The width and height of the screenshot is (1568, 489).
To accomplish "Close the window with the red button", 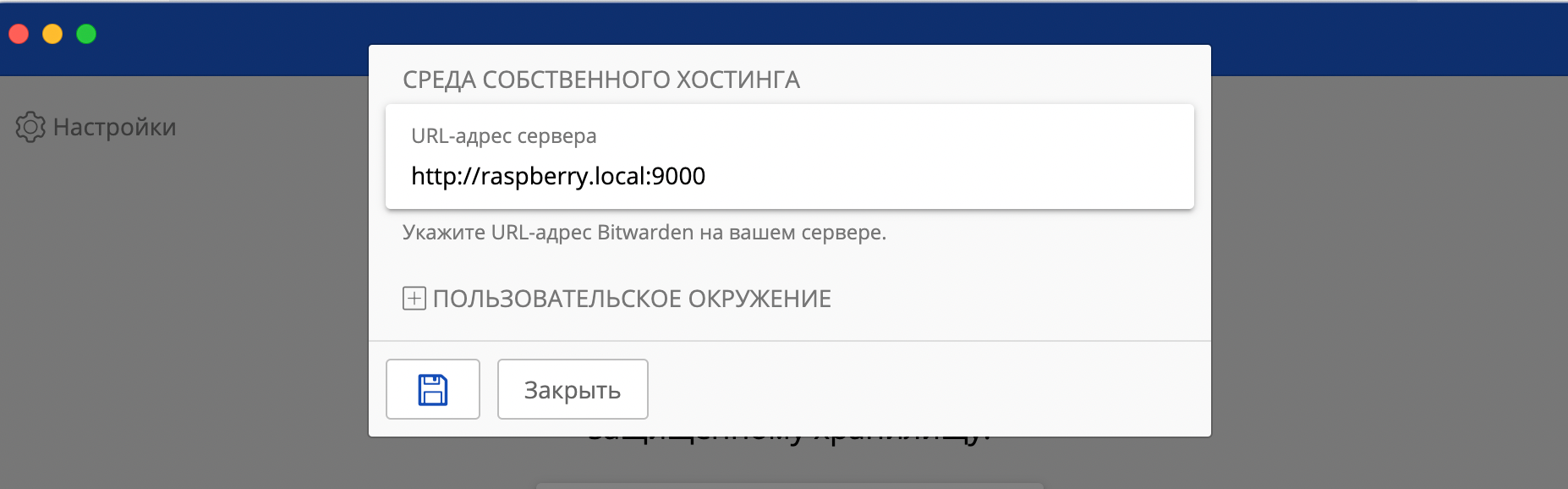I will 19,34.
